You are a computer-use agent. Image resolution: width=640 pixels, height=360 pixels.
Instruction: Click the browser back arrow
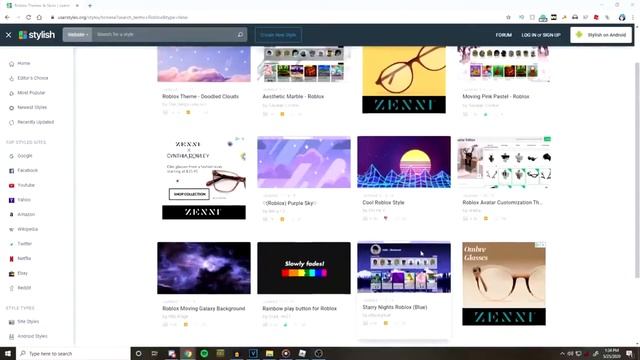click(7, 18)
